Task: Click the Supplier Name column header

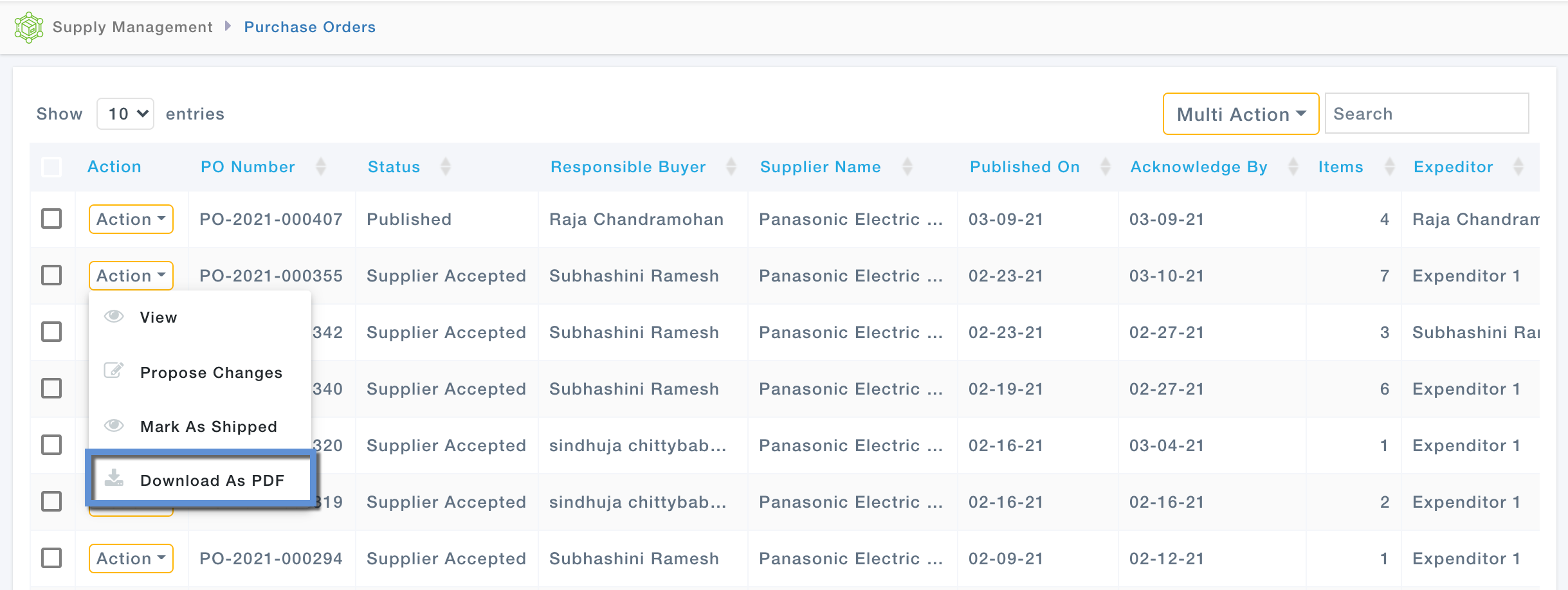Action: point(820,167)
